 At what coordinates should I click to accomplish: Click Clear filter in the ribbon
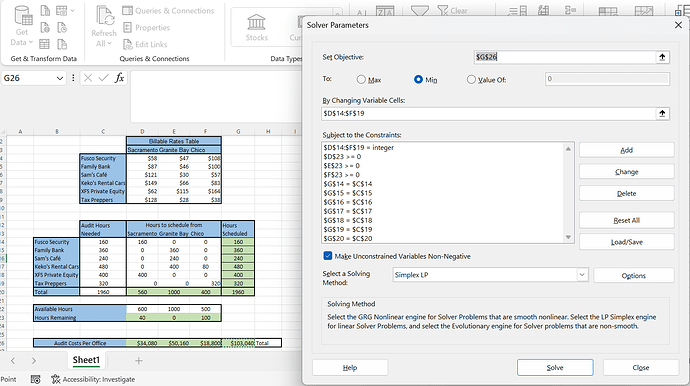click(x=453, y=11)
